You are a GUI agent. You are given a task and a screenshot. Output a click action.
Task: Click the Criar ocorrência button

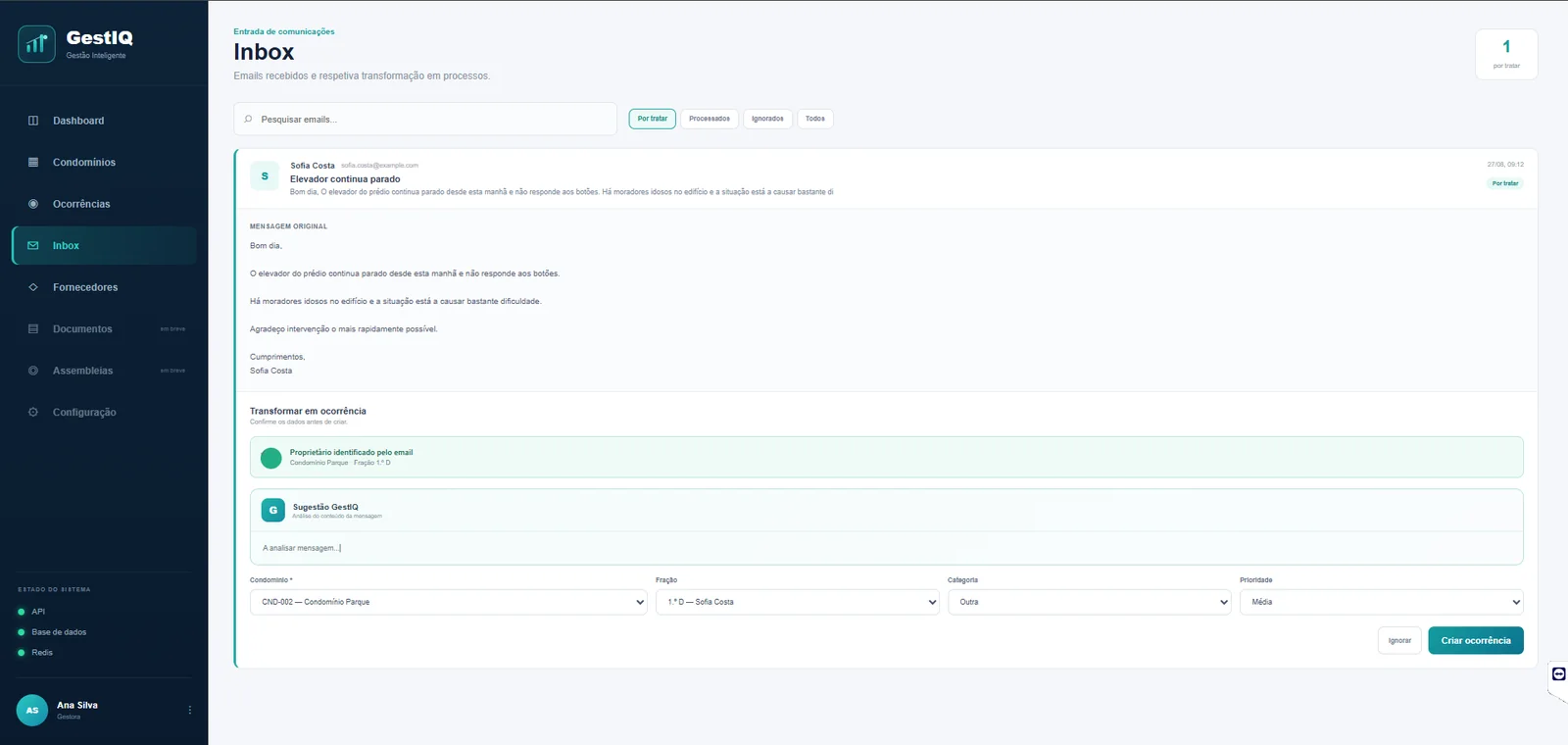pos(1476,641)
